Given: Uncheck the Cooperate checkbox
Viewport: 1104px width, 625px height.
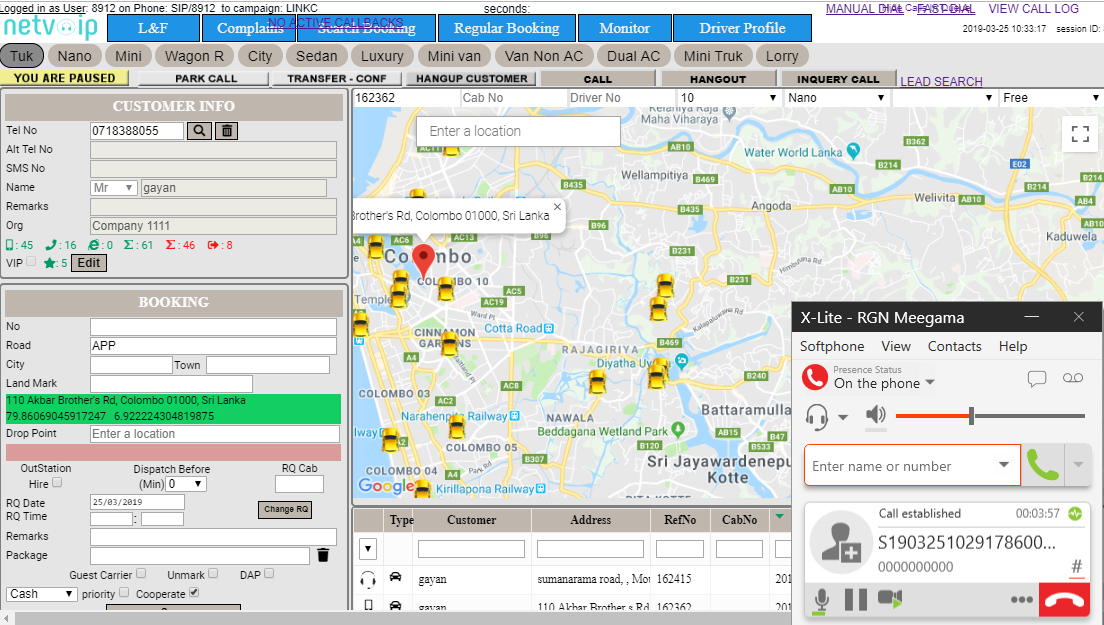Looking at the screenshot, I should (x=194, y=592).
